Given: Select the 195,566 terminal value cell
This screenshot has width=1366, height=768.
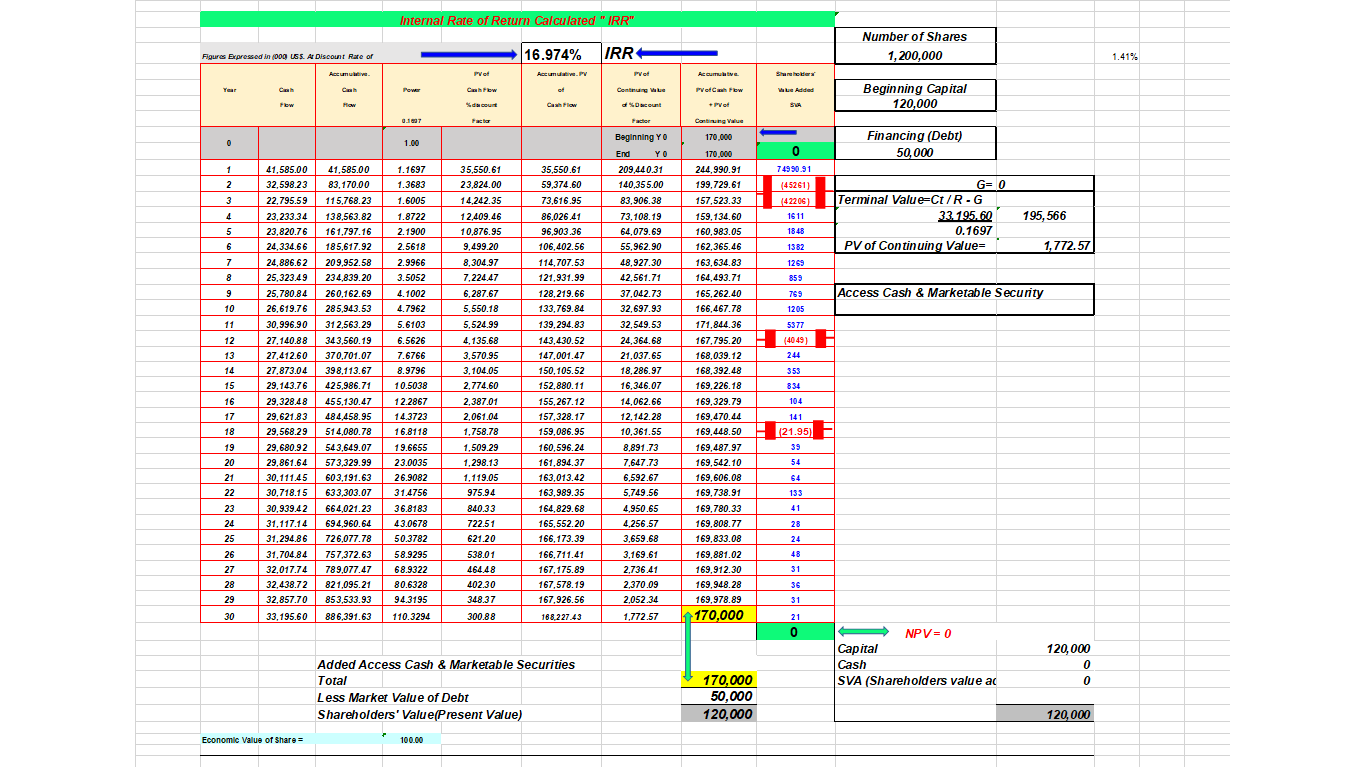Looking at the screenshot, I should coord(1045,216).
